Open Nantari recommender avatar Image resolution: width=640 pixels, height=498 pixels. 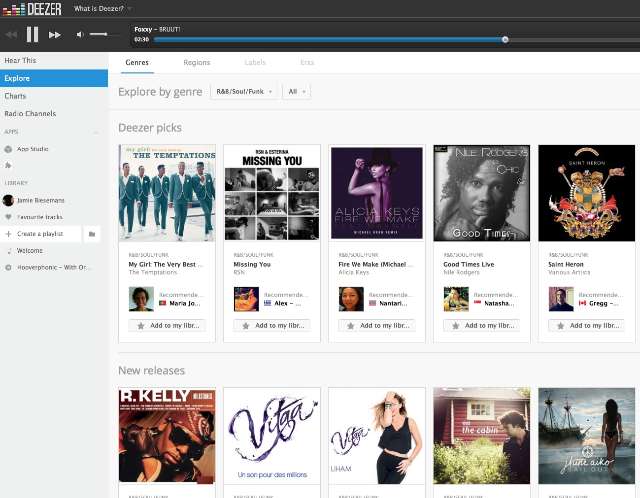pos(351,299)
